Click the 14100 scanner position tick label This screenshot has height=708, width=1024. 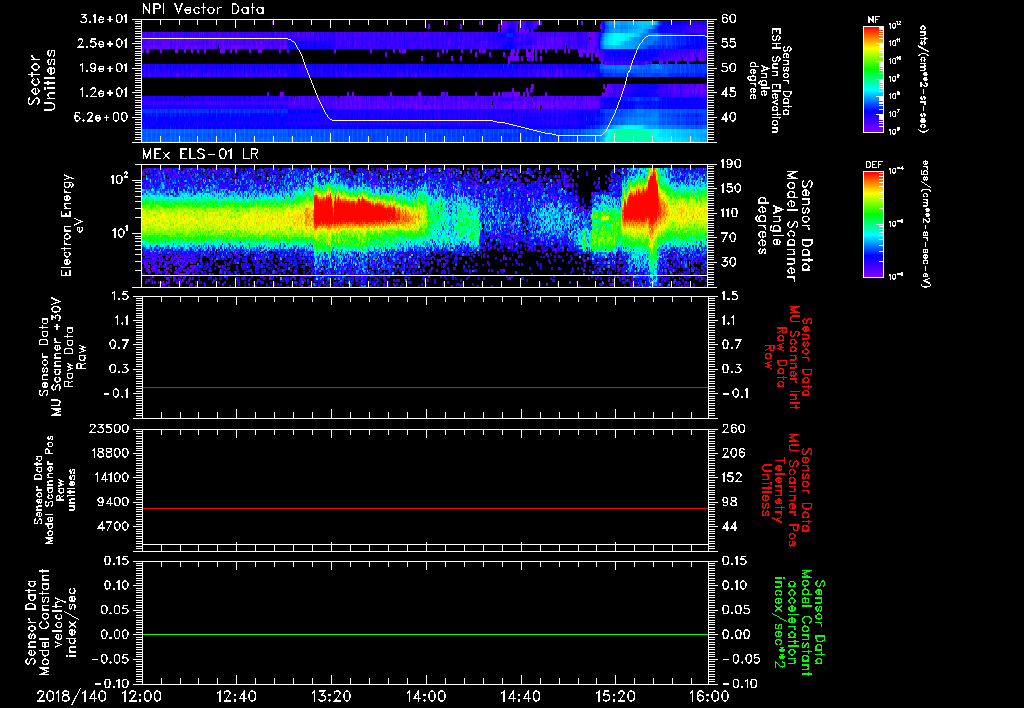tap(112, 477)
